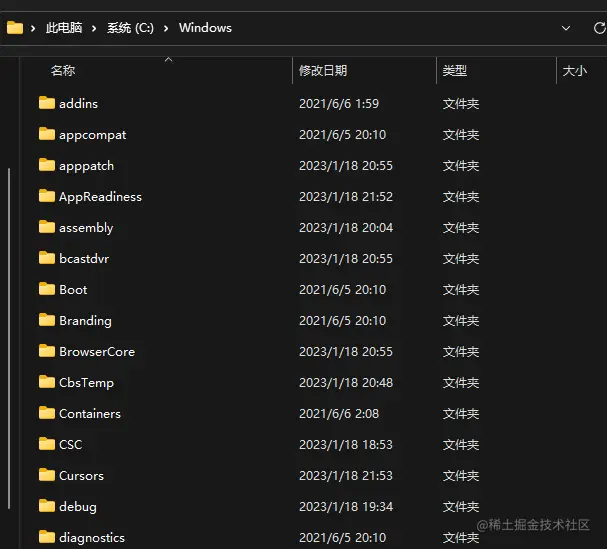
Task: Click the navigation pane vertical scrollbar
Action: (9, 338)
